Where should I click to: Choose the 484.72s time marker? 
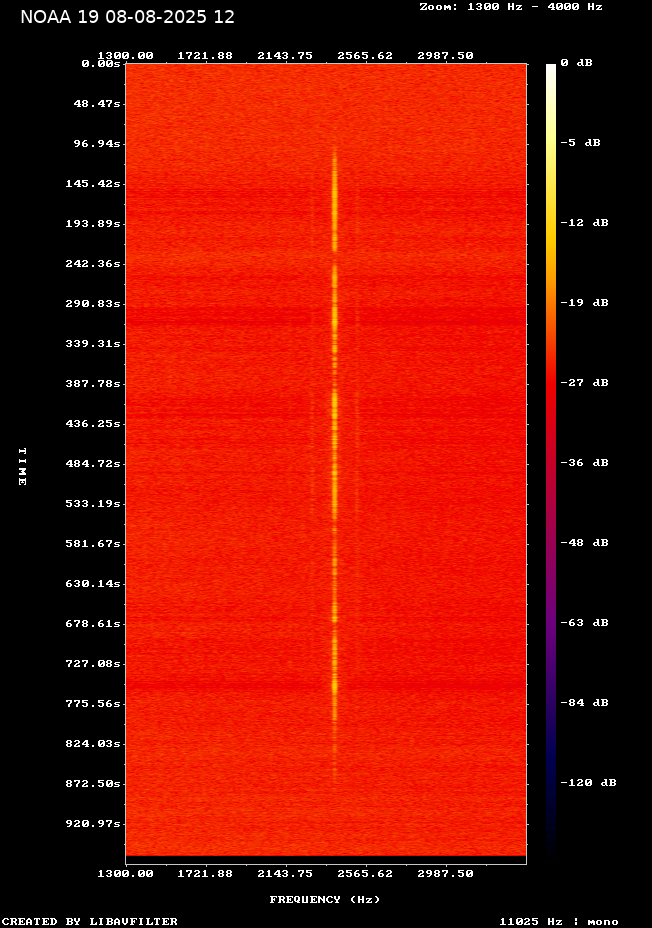coord(92,464)
